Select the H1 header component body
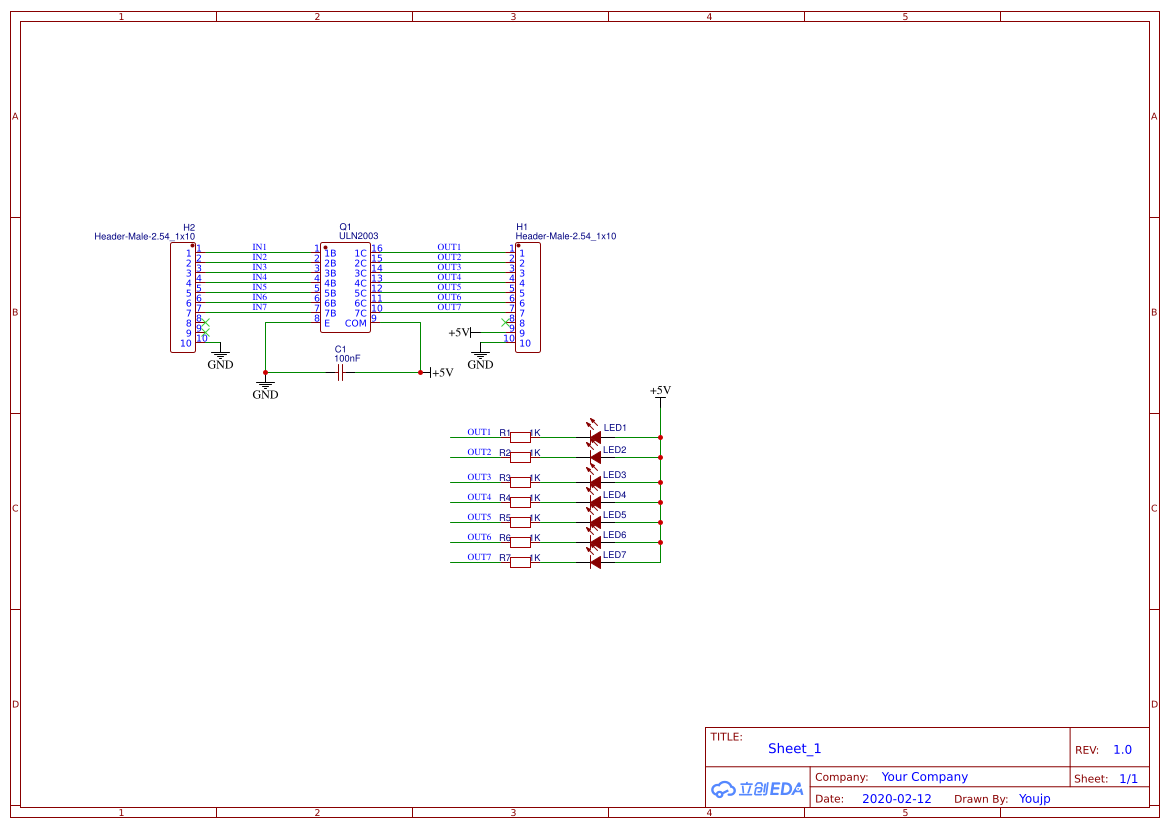1171x828 pixels. 528,297
